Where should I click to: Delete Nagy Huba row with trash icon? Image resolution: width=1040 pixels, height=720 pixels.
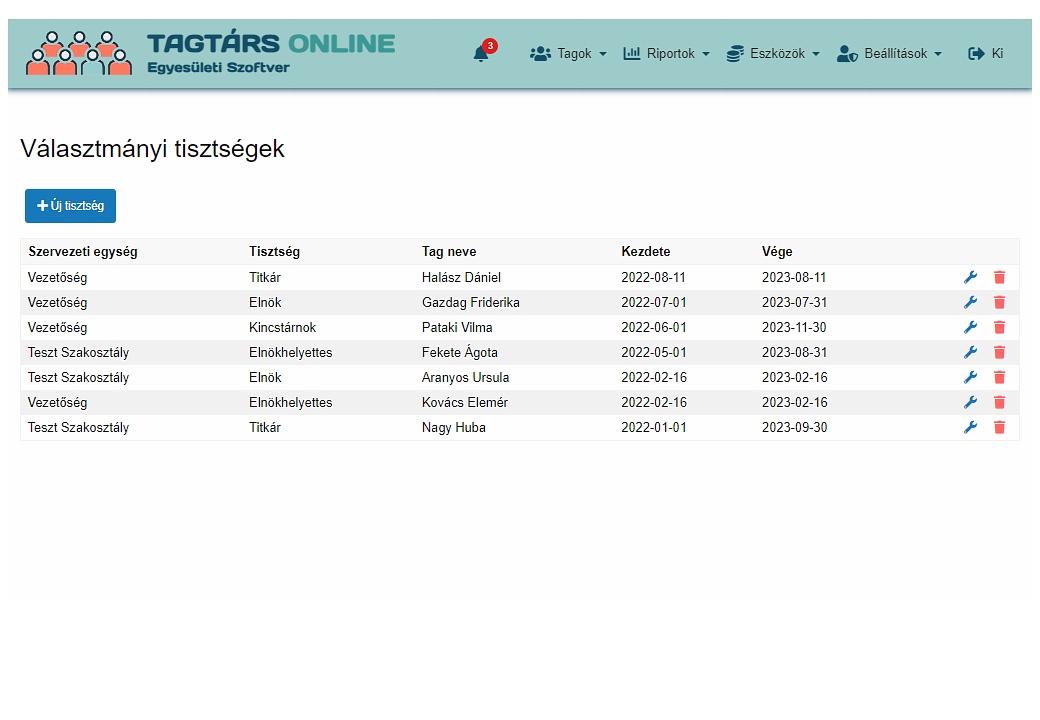(x=1000, y=428)
